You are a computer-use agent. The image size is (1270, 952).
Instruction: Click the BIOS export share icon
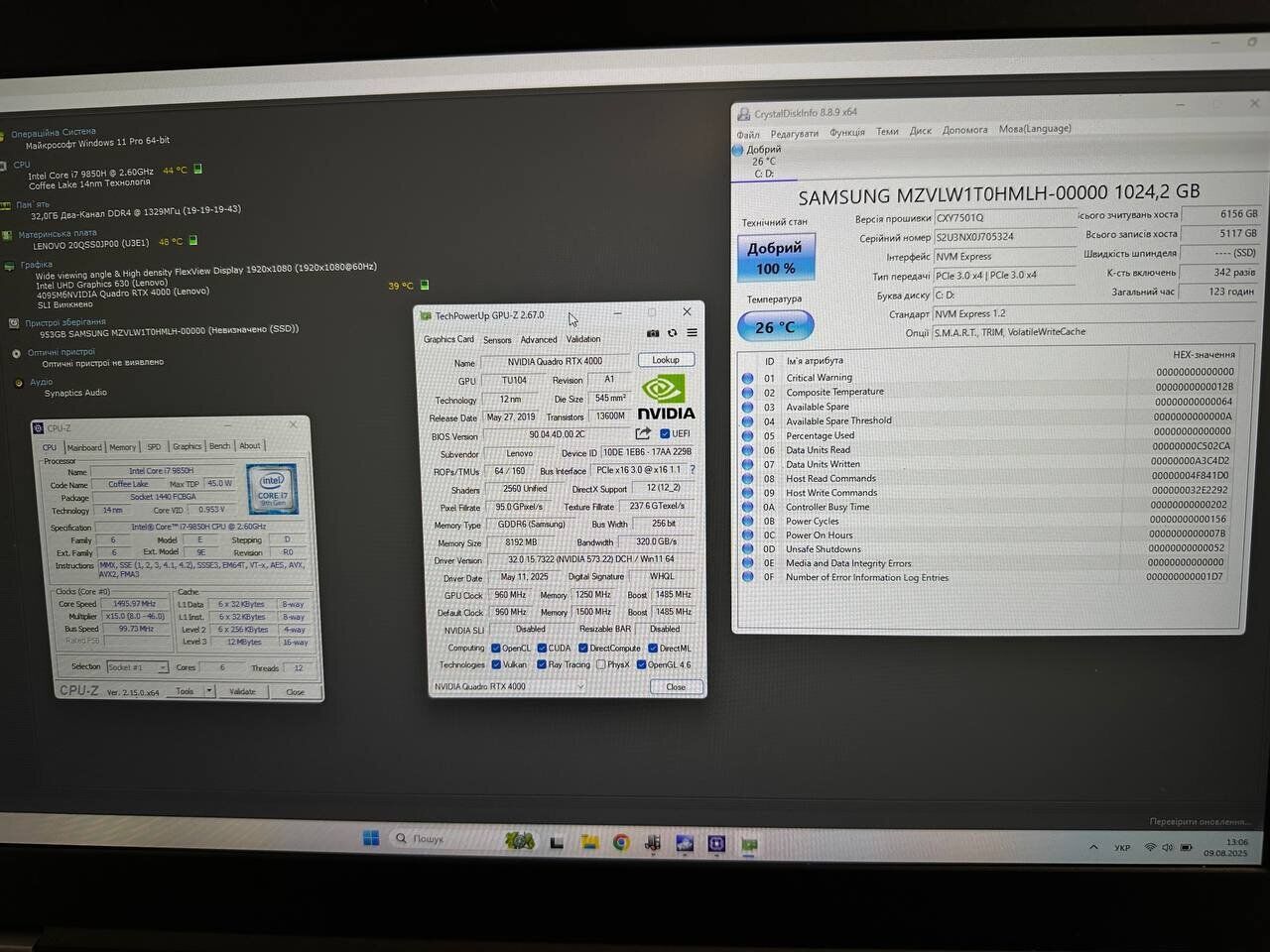tap(643, 433)
